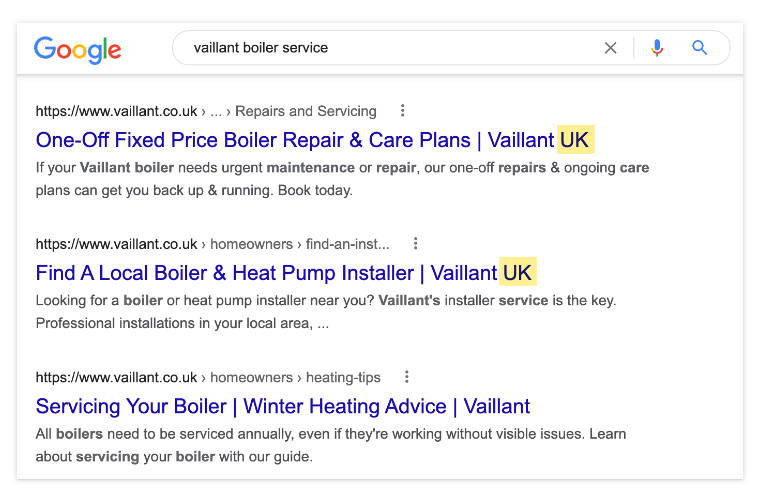The image size is (770, 490).
Task: Start voice search with microphone icon
Action: pyautogui.click(x=657, y=48)
